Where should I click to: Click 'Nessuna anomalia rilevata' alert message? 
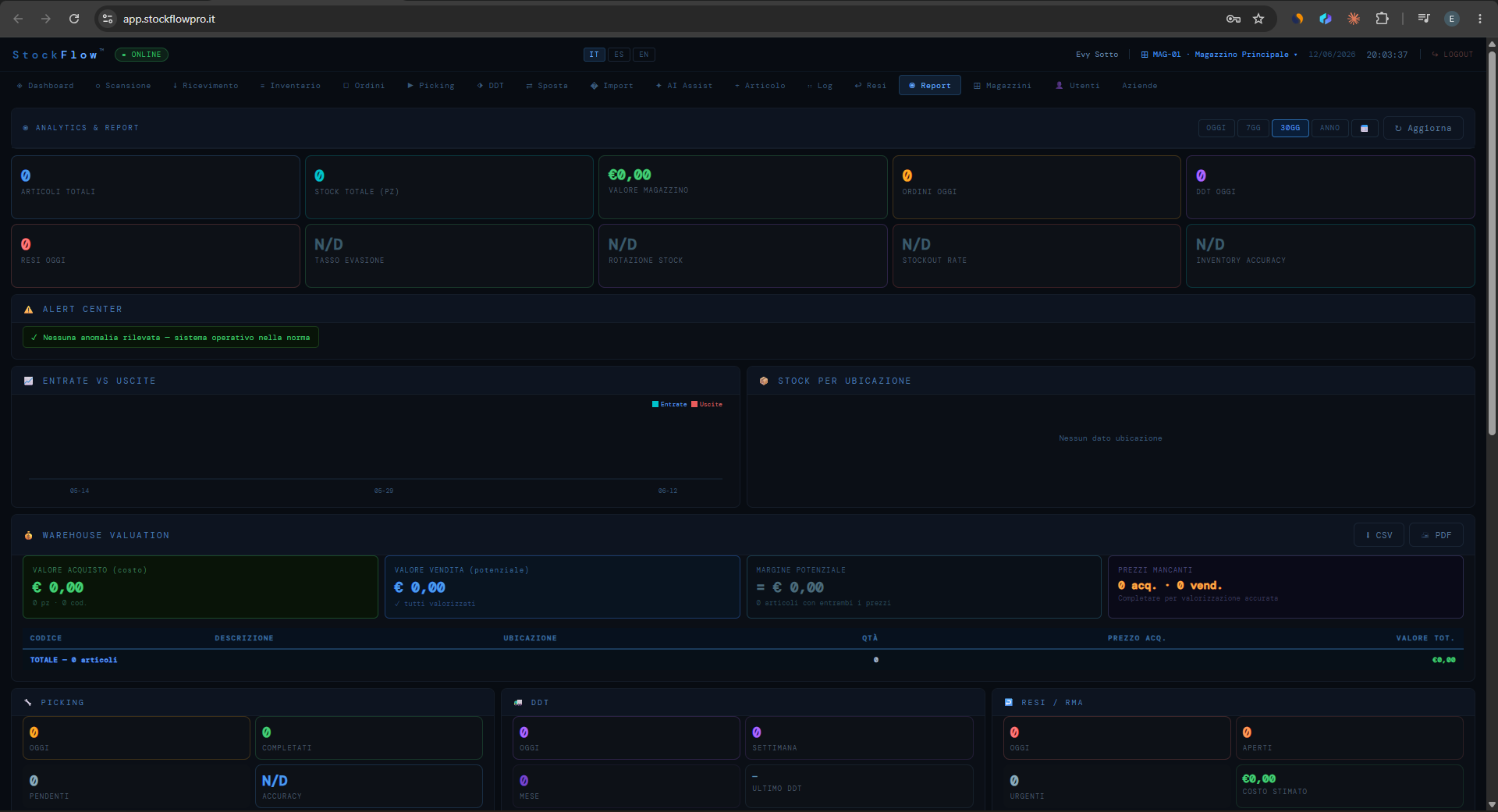pos(171,338)
